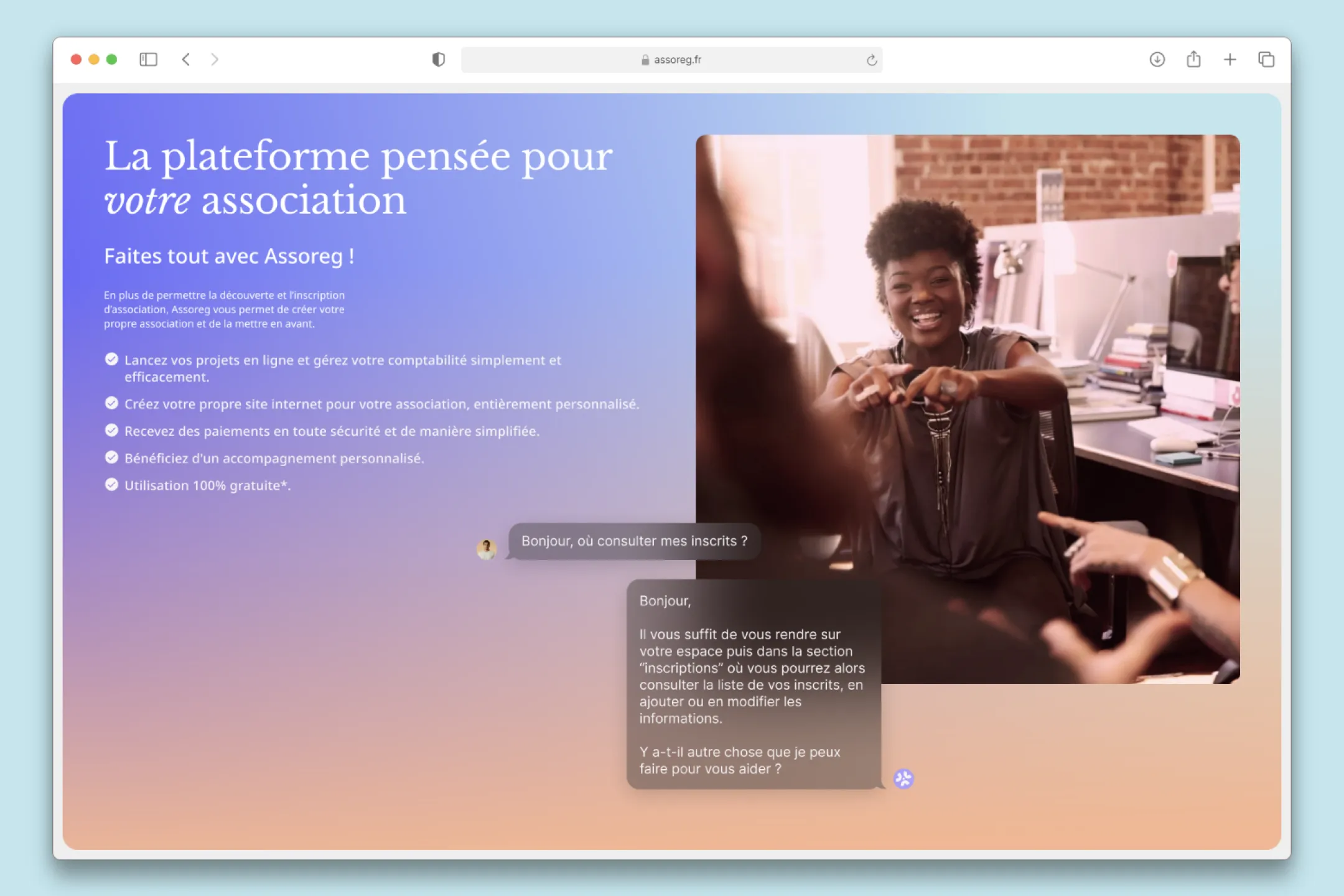Click the checkmark beside 'Lancez vos projets'
This screenshot has height=896, width=1344.
[x=111, y=360]
